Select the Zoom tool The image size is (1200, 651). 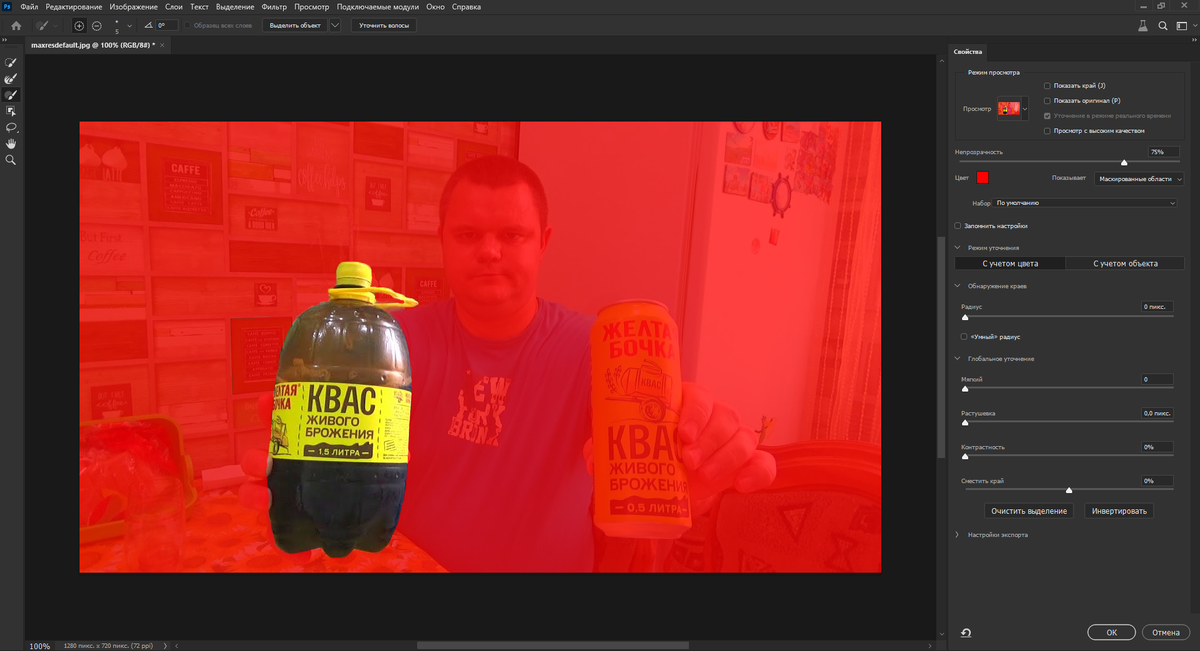(x=11, y=159)
